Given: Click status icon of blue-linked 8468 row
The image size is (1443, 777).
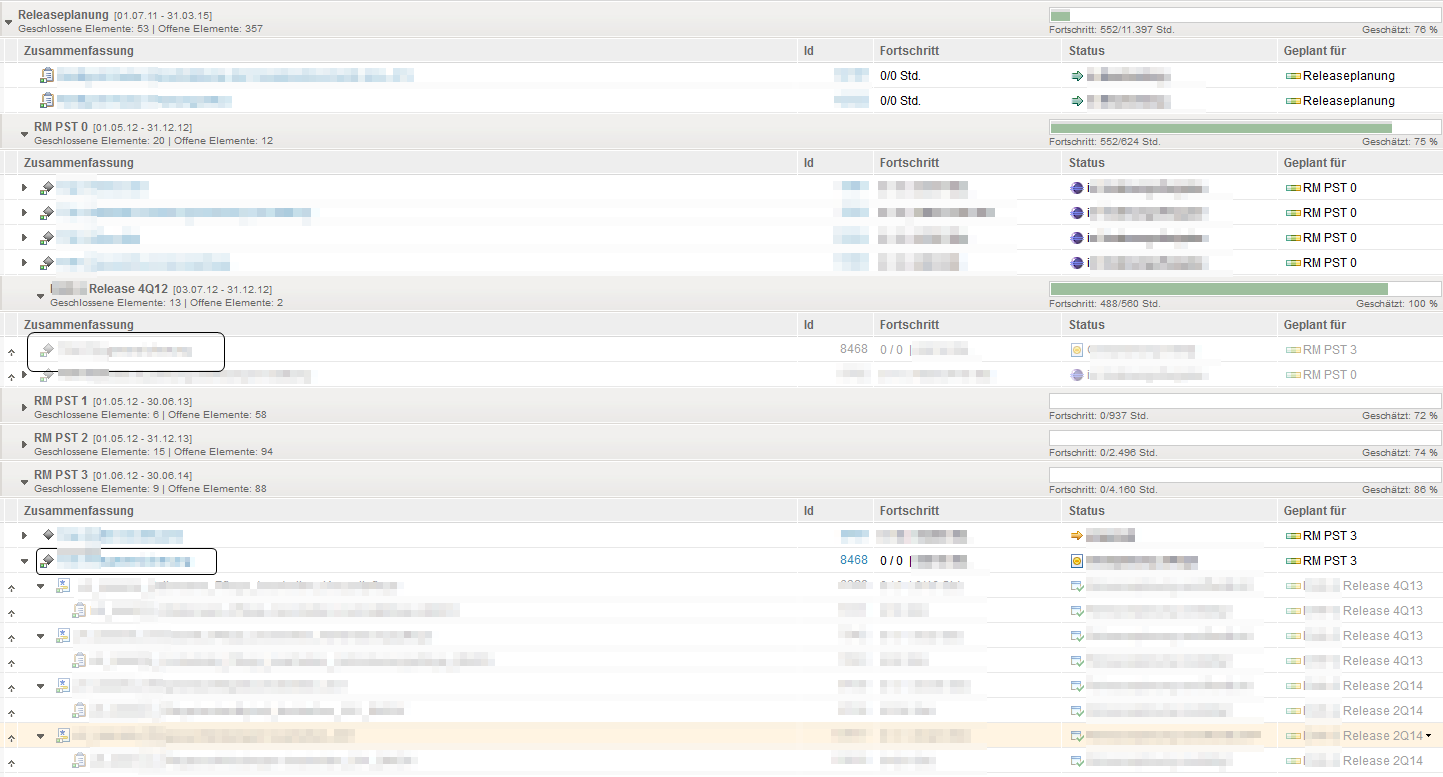Looking at the screenshot, I should pyautogui.click(x=1077, y=561).
